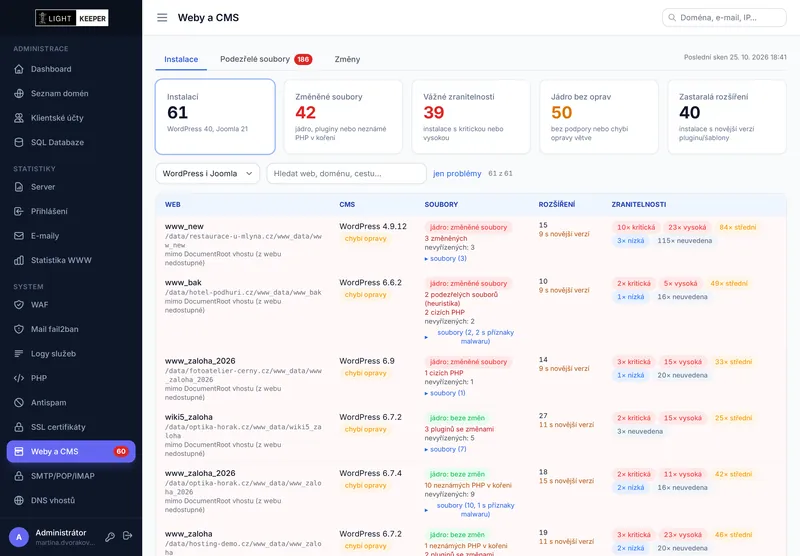Image resolution: width=800 pixels, height=556 pixels.
Task: Click the Logy služeb lines icon
Action: pyautogui.click(x=19, y=353)
